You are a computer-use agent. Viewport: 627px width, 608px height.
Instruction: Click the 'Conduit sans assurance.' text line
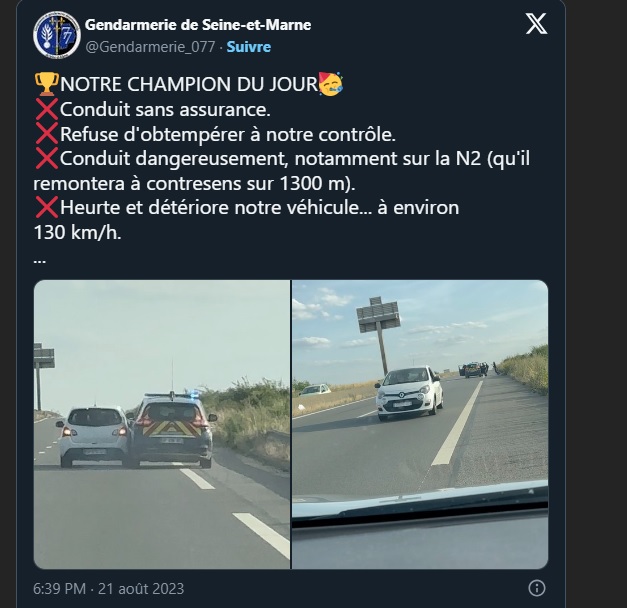click(x=165, y=109)
